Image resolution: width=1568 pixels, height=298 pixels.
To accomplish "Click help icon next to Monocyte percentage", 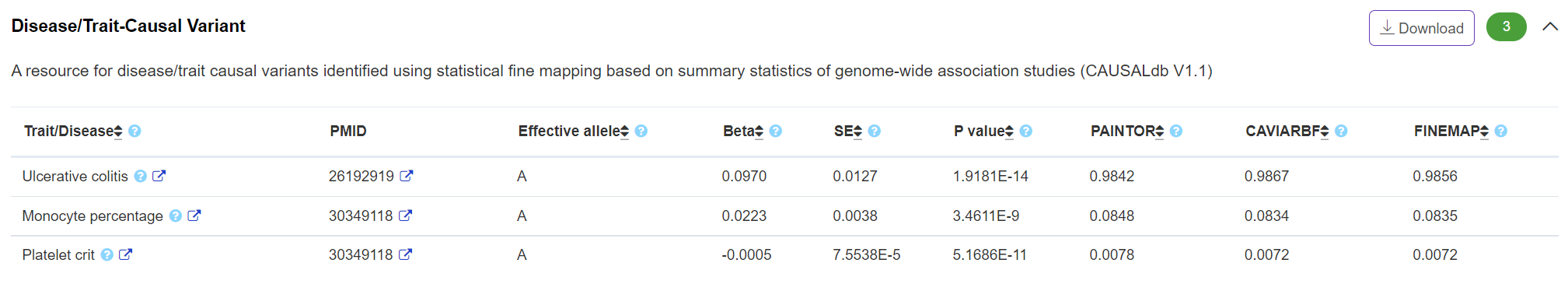I will click(x=176, y=216).
